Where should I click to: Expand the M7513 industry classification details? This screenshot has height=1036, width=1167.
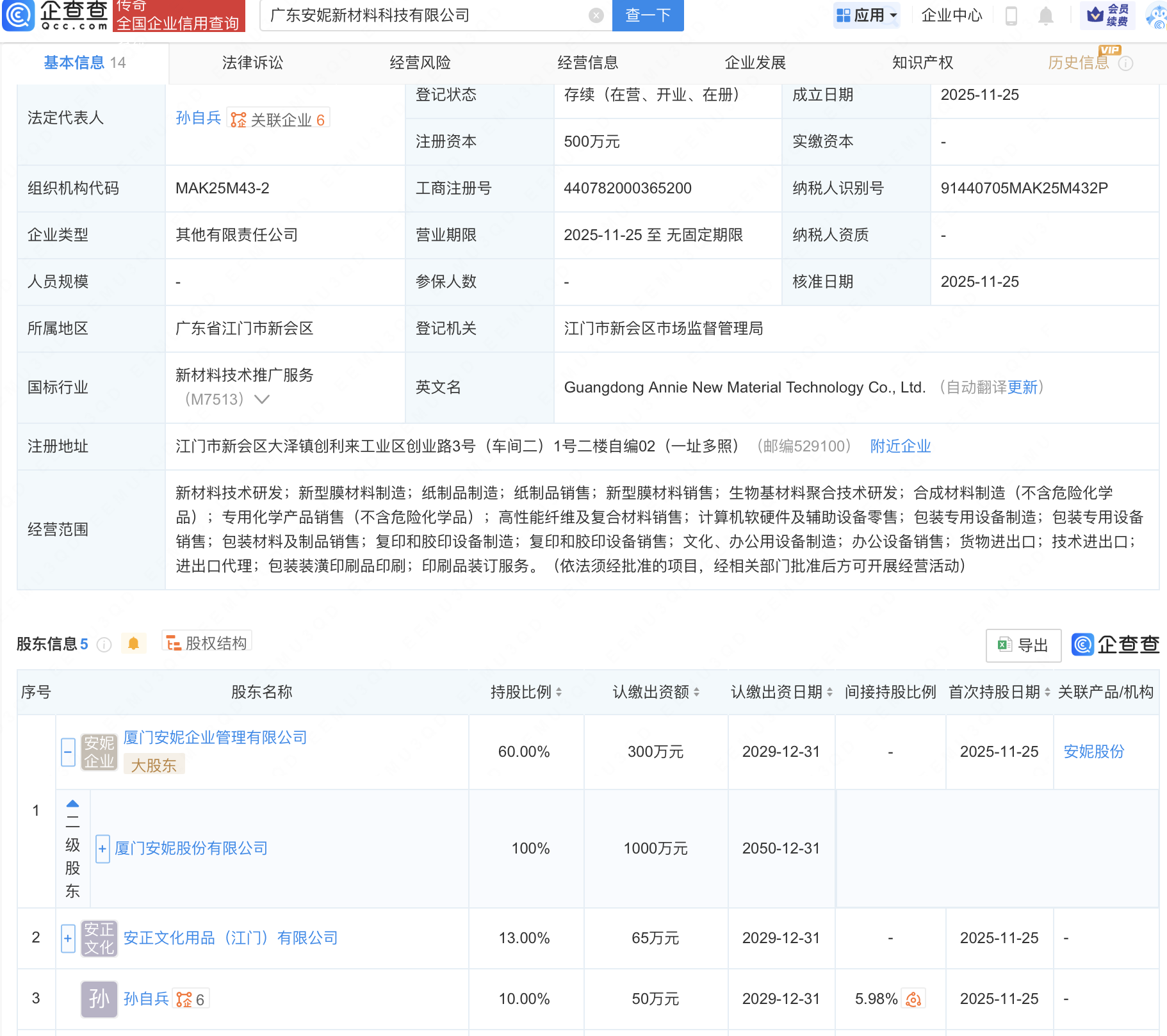click(x=262, y=399)
